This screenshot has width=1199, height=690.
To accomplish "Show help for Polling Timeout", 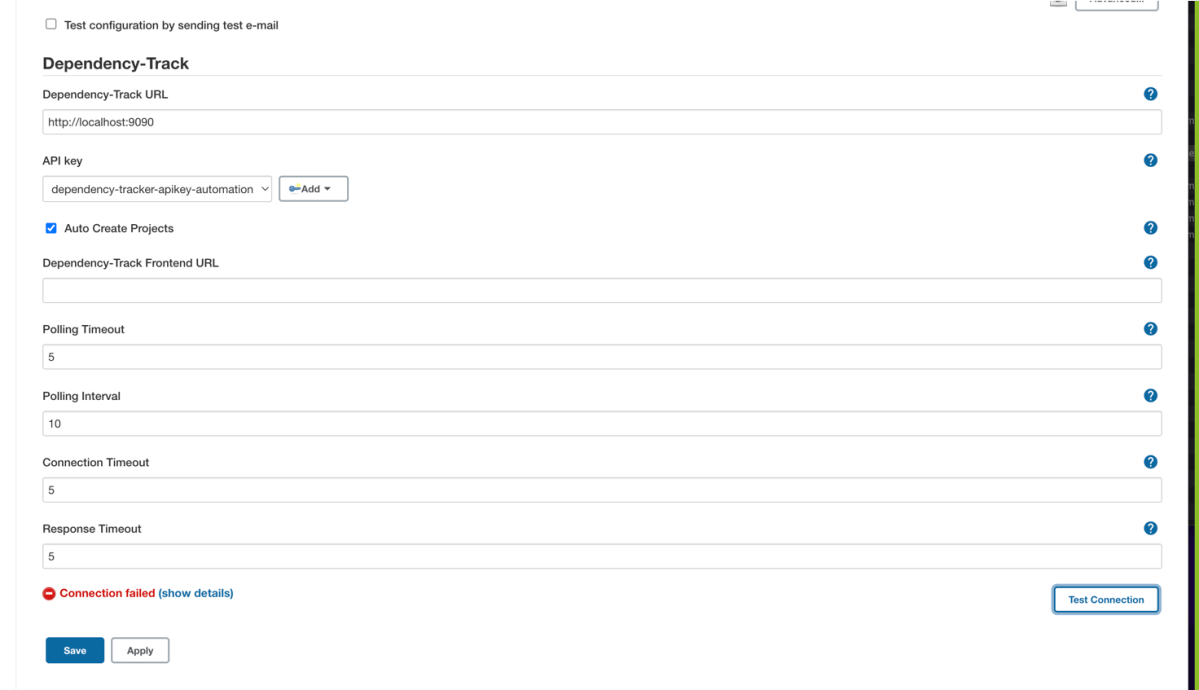I will (1150, 329).
